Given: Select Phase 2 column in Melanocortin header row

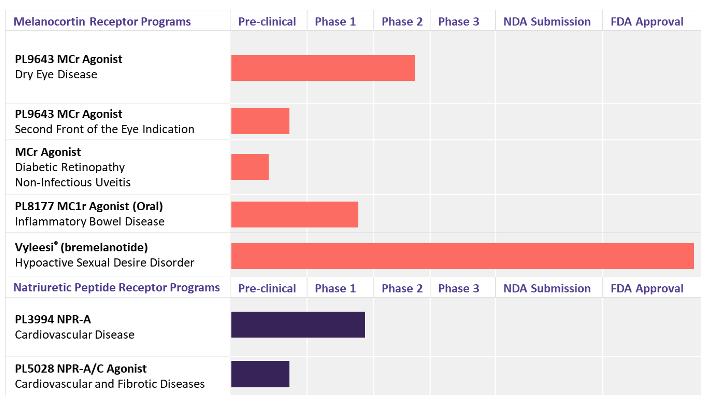Looking at the screenshot, I should [x=402, y=22].
